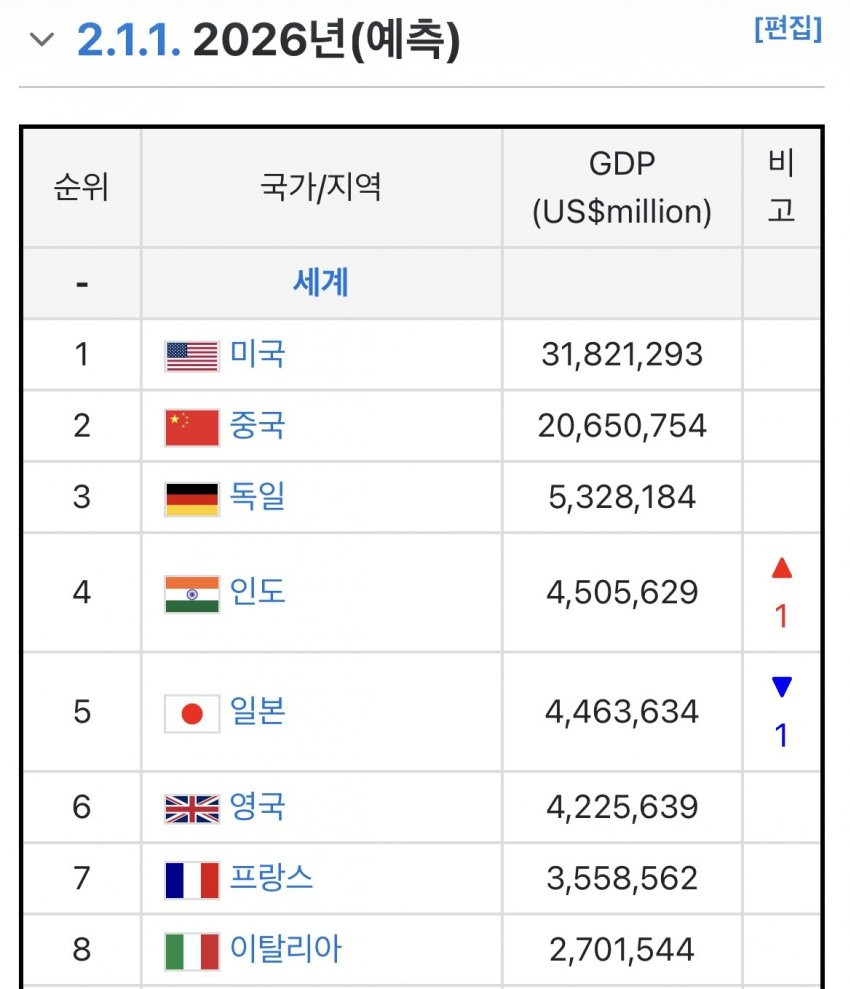Open the 세계 link
This screenshot has height=989, width=850.
(321, 283)
